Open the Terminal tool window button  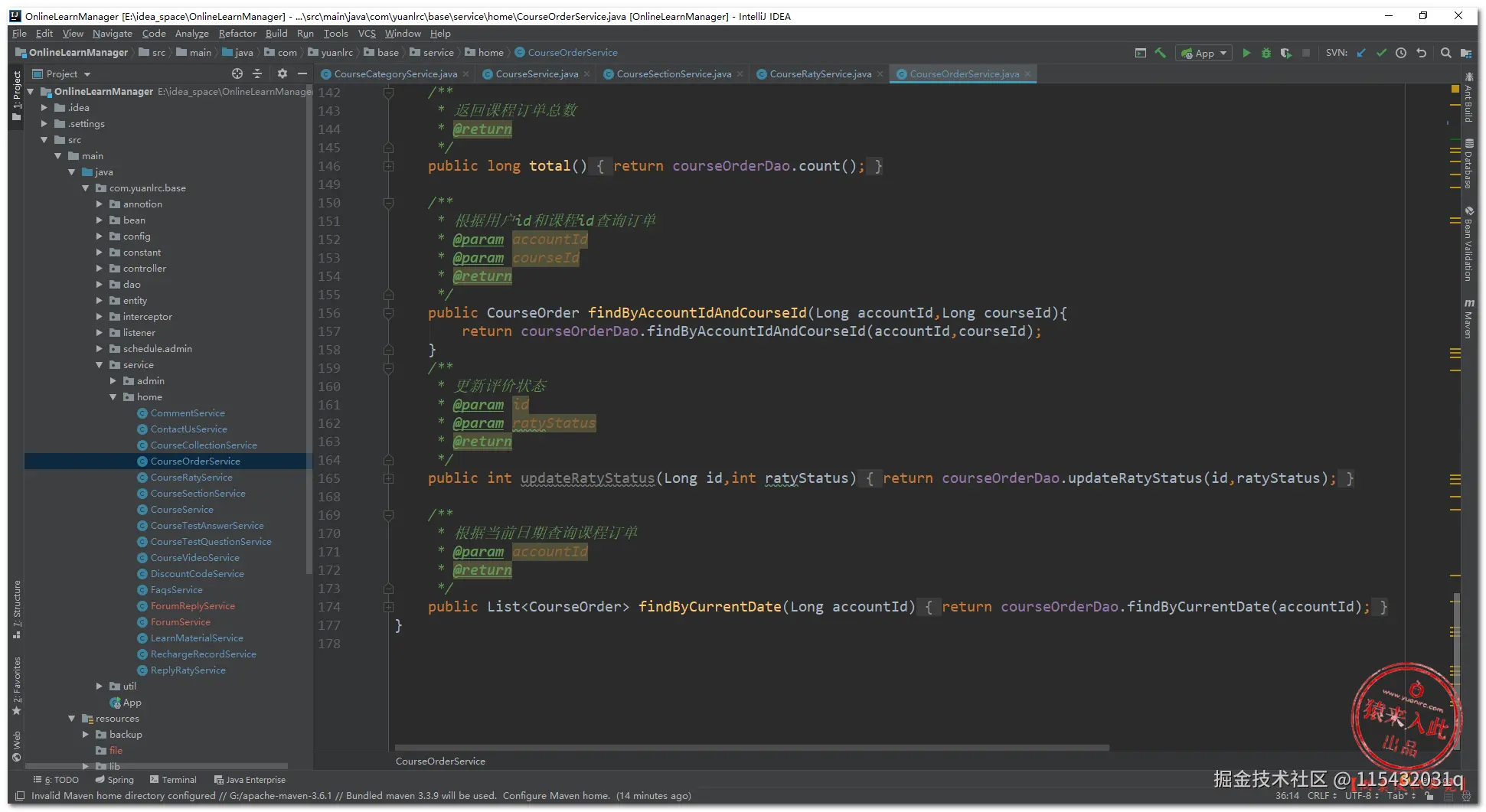[174, 780]
